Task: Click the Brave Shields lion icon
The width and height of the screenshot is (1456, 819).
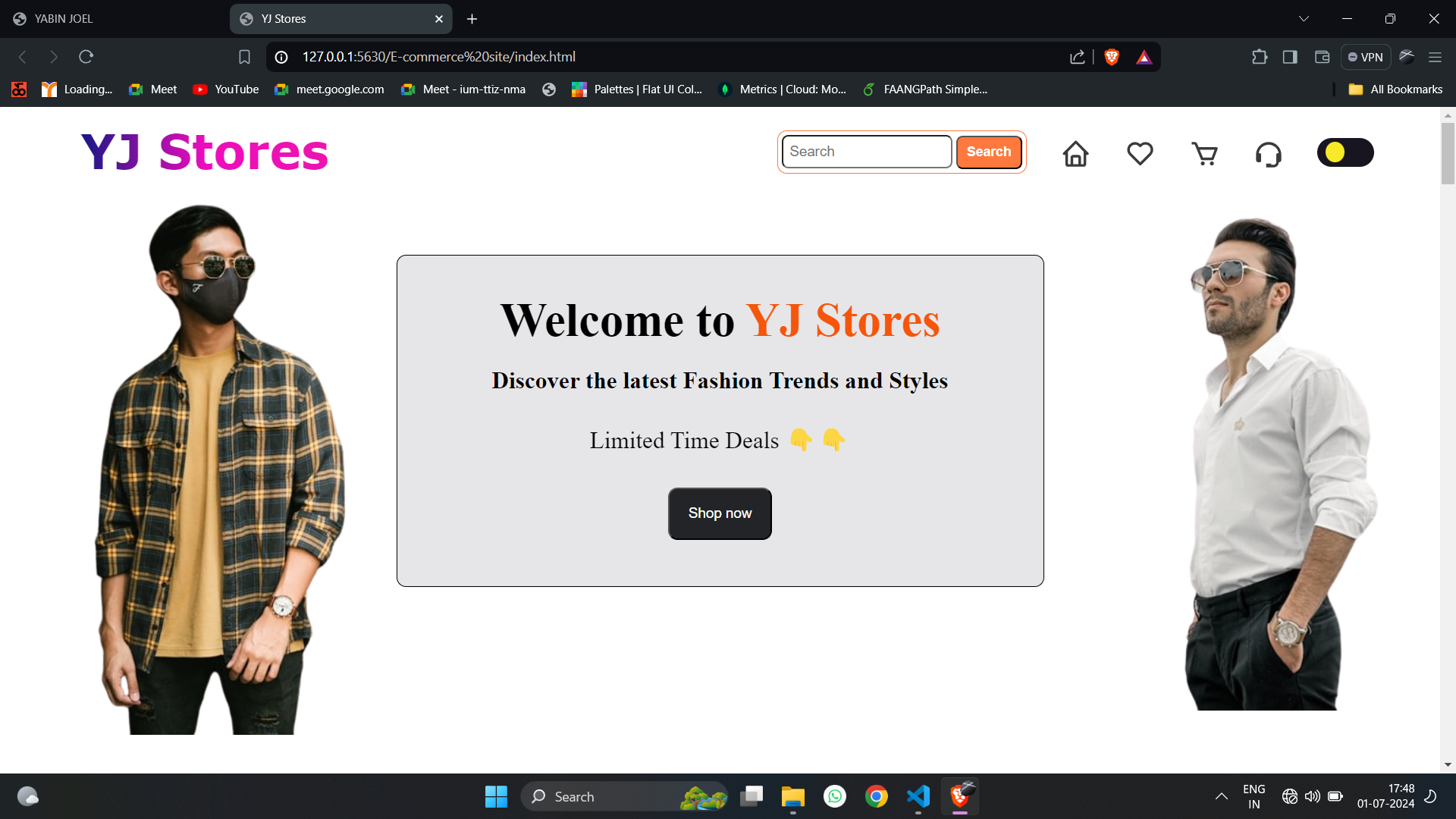Action: click(x=1112, y=57)
